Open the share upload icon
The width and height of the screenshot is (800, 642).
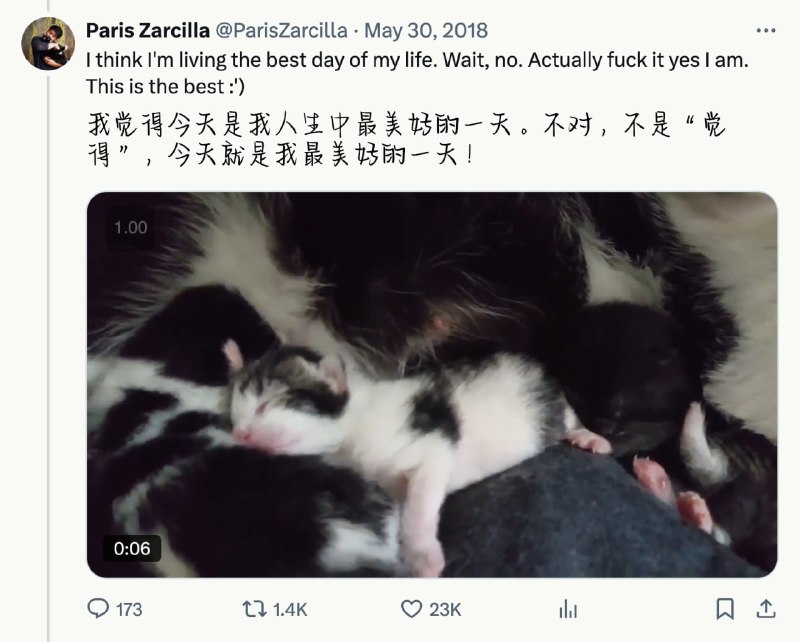pos(766,609)
